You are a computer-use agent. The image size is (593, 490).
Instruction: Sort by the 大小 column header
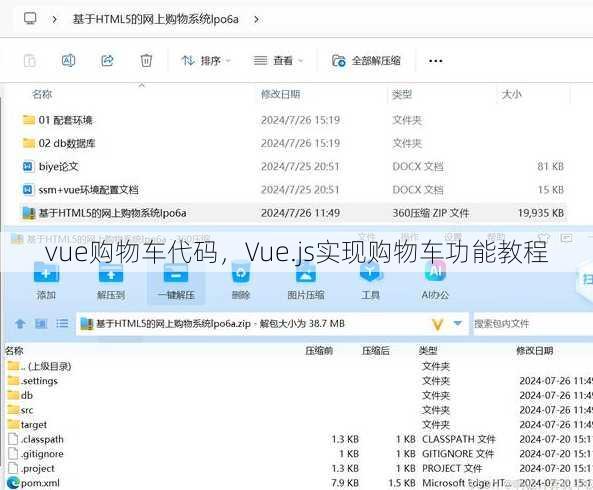pos(511,94)
